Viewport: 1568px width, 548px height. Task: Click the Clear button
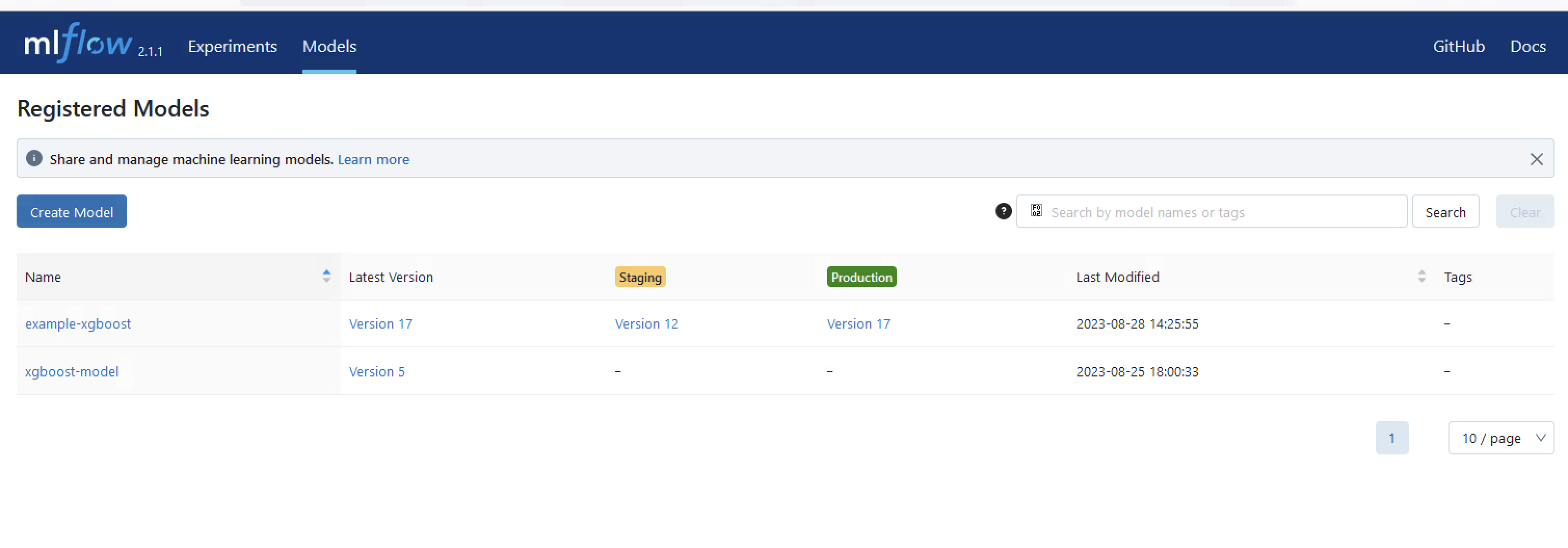coord(1525,211)
